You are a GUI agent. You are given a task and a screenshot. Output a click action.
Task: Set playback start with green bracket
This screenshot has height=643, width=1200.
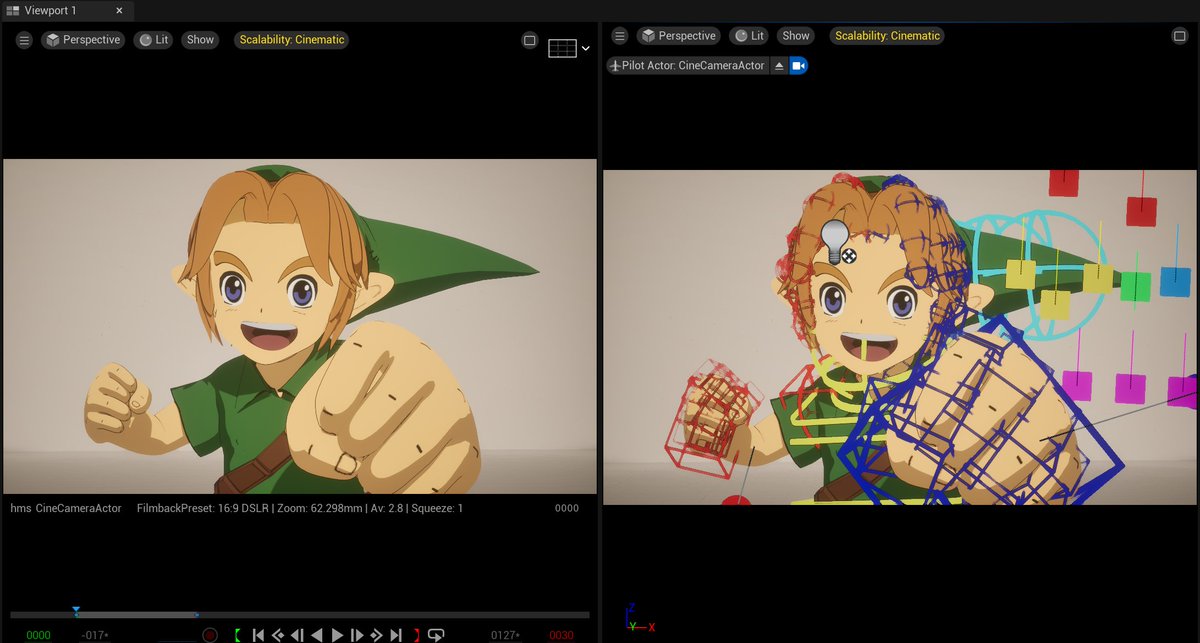[237, 635]
